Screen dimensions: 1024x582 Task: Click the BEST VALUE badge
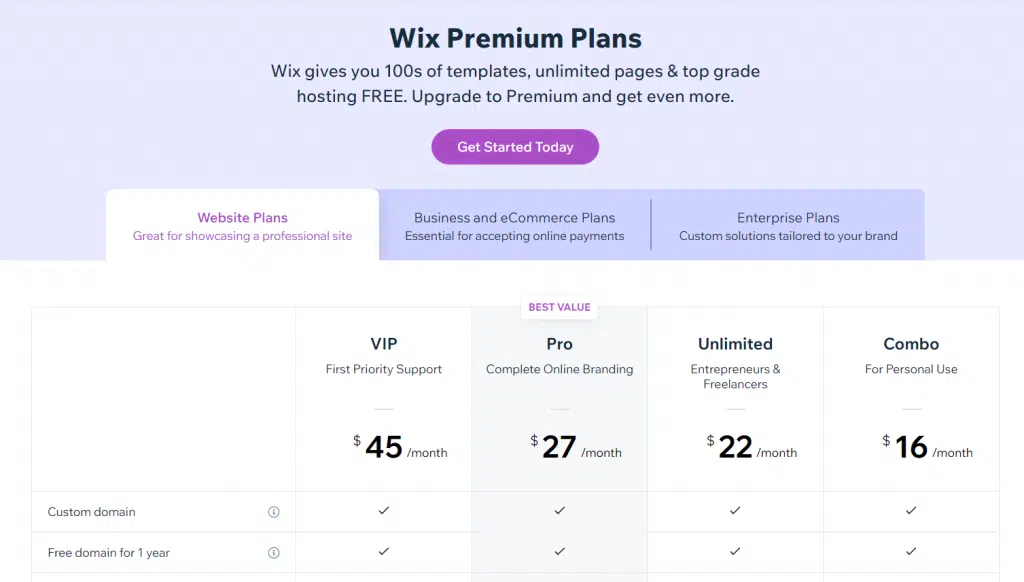pos(560,307)
